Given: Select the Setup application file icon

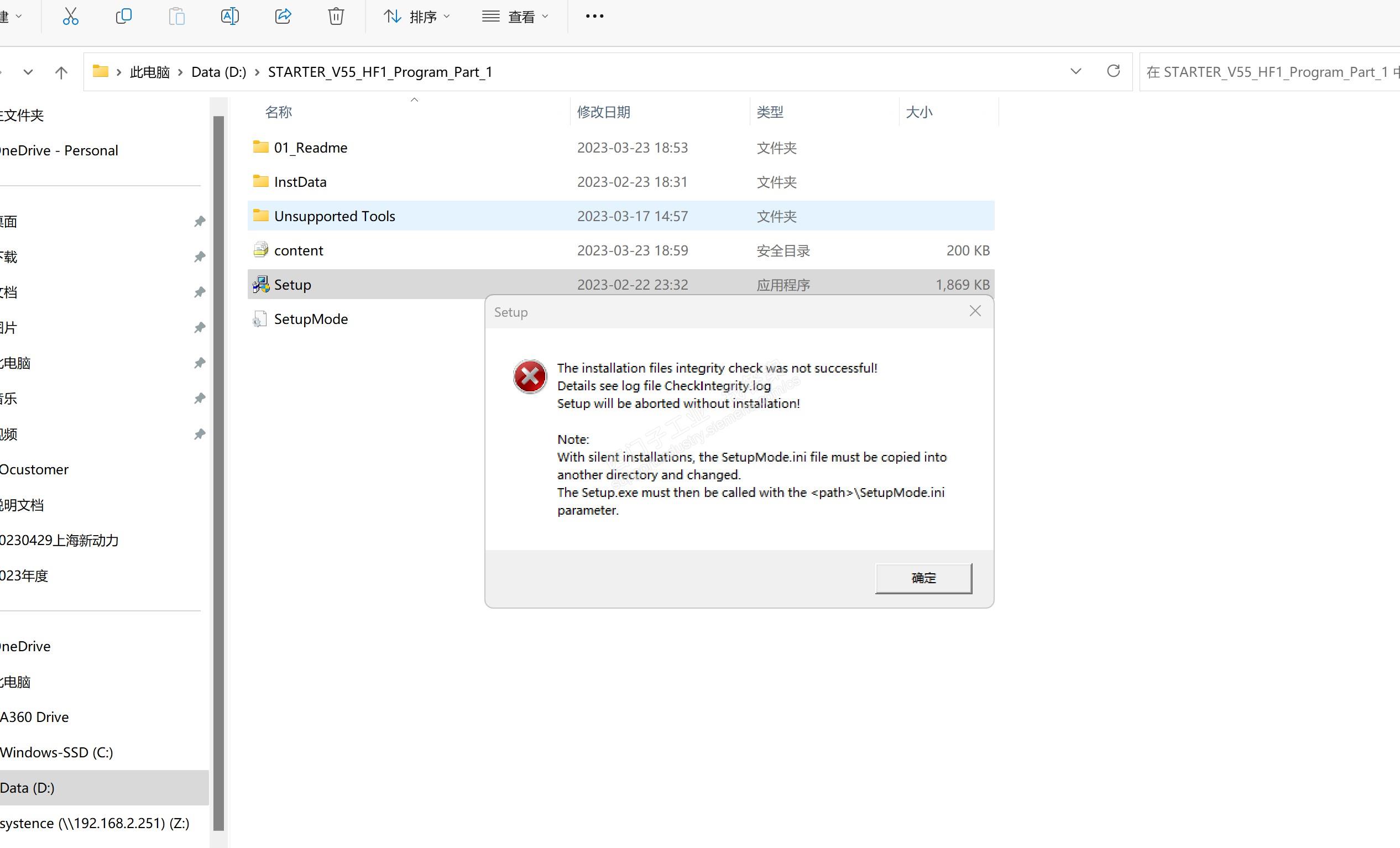Looking at the screenshot, I should 261,285.
